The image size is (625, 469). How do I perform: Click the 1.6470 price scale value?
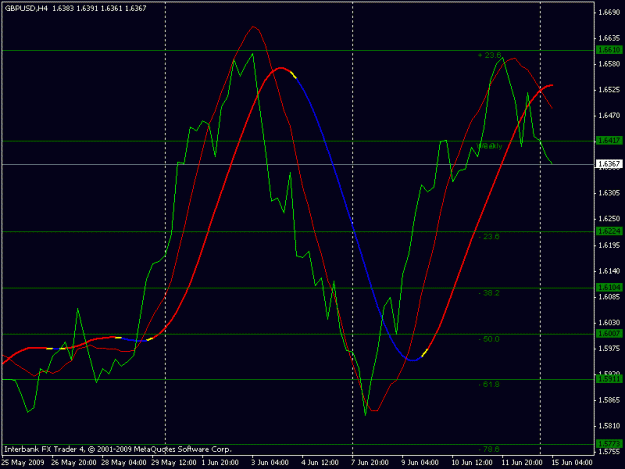610,116
